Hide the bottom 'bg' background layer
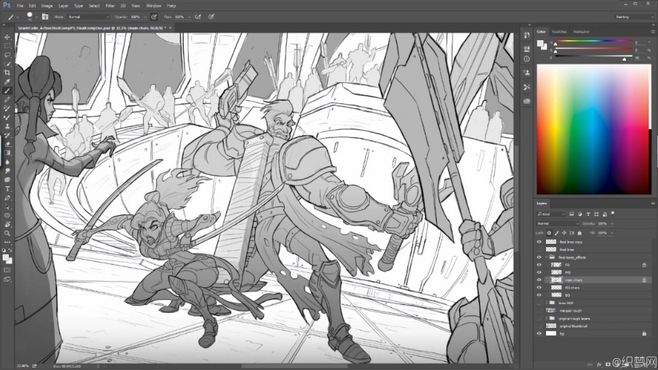658x370 pixels. tap(539, 334)
